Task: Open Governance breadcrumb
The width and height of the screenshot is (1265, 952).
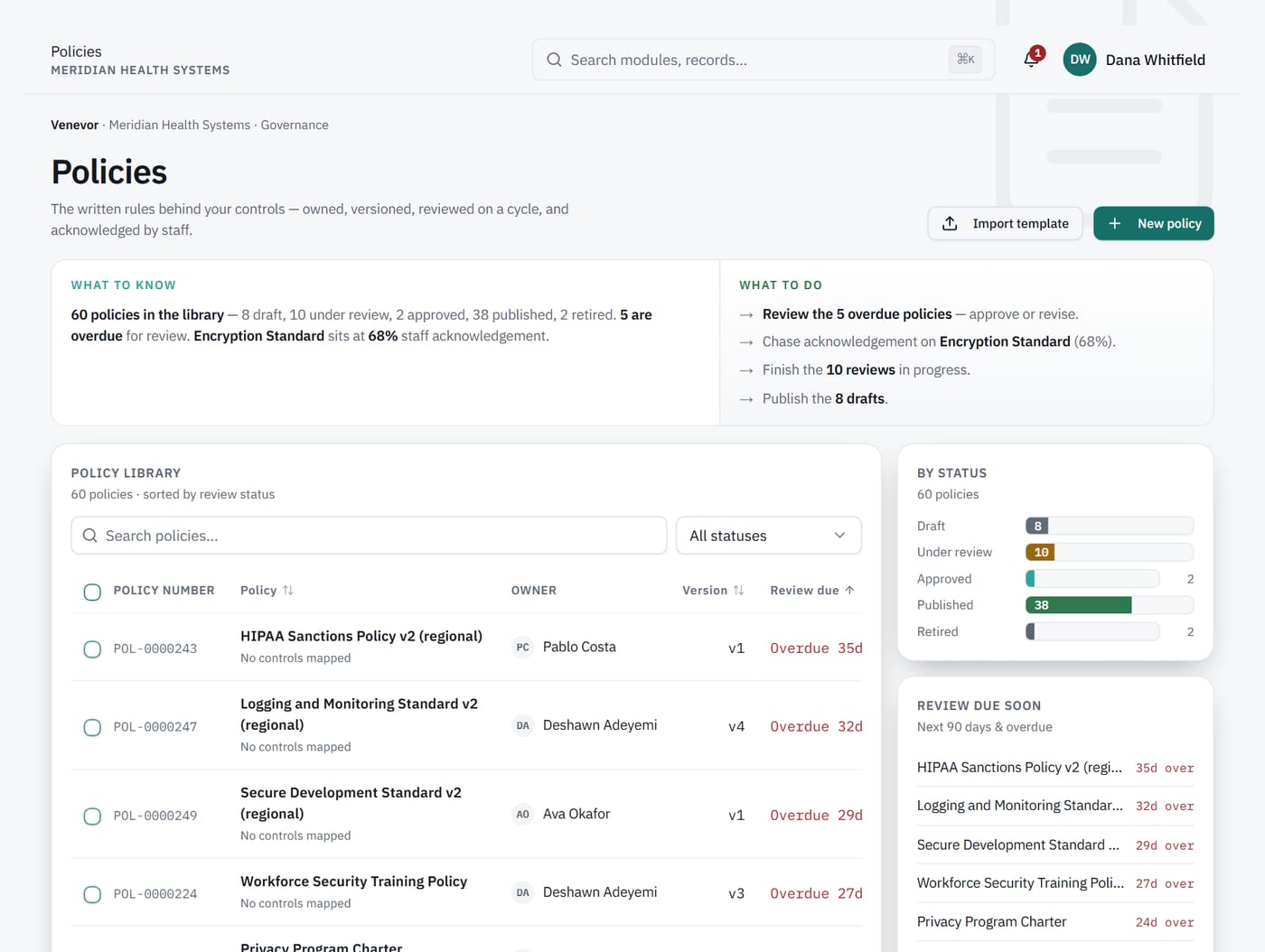Action: (295, 125)
